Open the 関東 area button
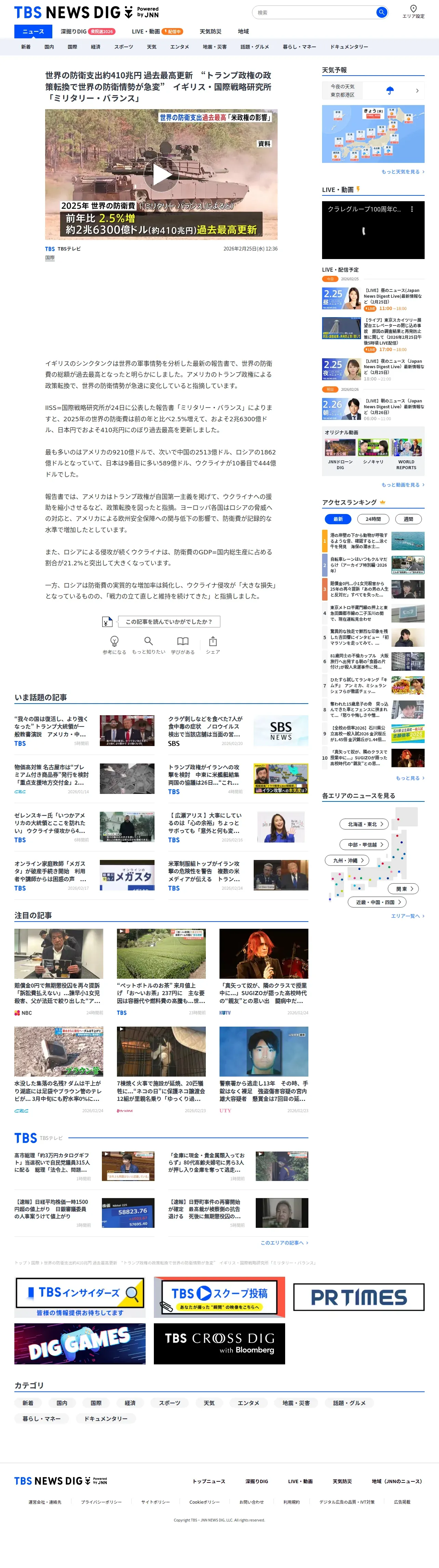The width and height of the screenshot is (439, 1568). point(404,889)
